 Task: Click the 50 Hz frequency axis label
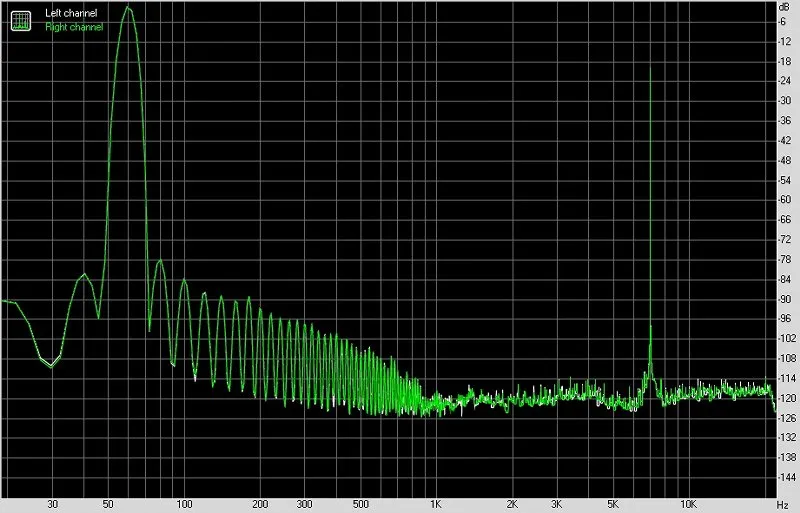click(x=108, y=504)
